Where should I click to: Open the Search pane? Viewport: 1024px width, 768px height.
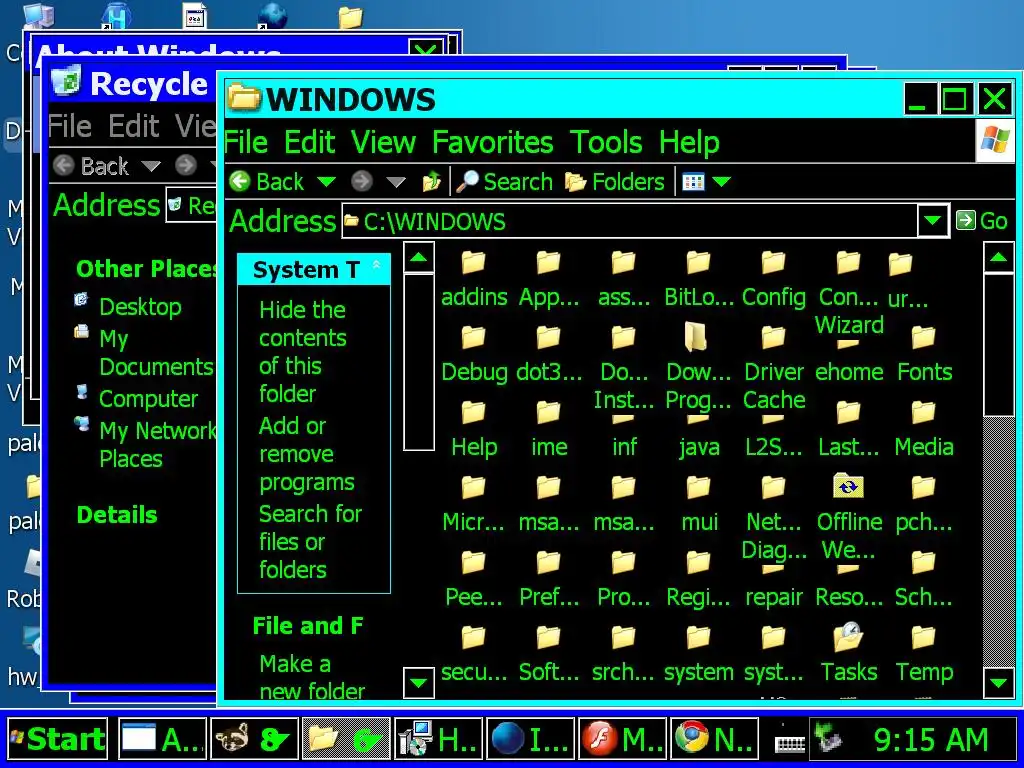504,182
